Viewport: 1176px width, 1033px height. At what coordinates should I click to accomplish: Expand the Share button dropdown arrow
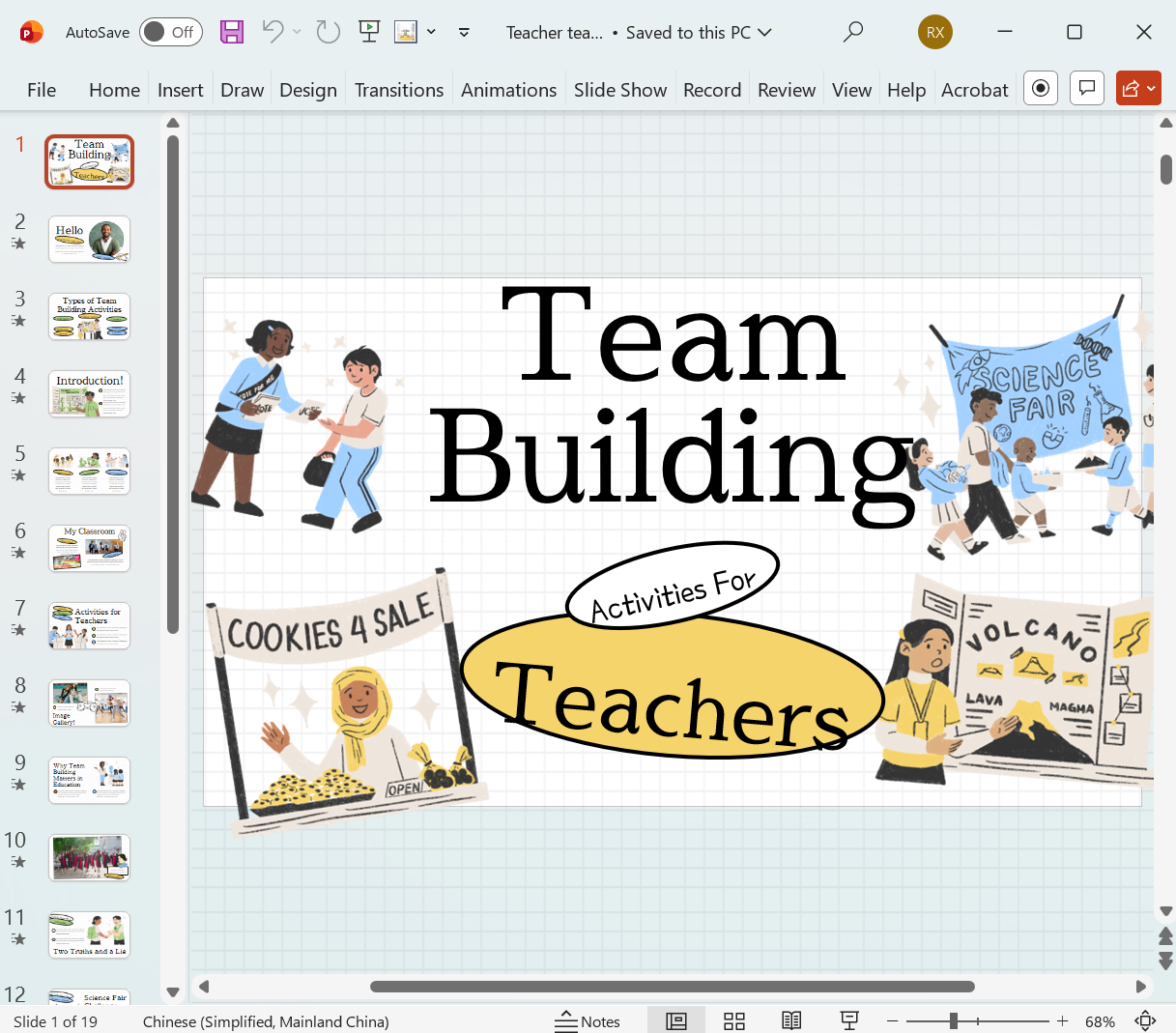coord(1151,88)
